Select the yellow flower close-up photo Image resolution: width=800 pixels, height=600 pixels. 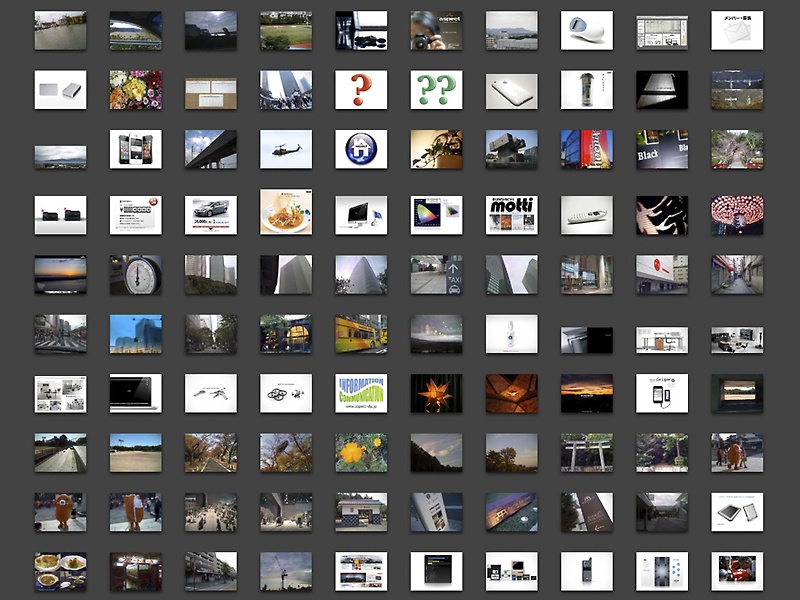[361, 453]
